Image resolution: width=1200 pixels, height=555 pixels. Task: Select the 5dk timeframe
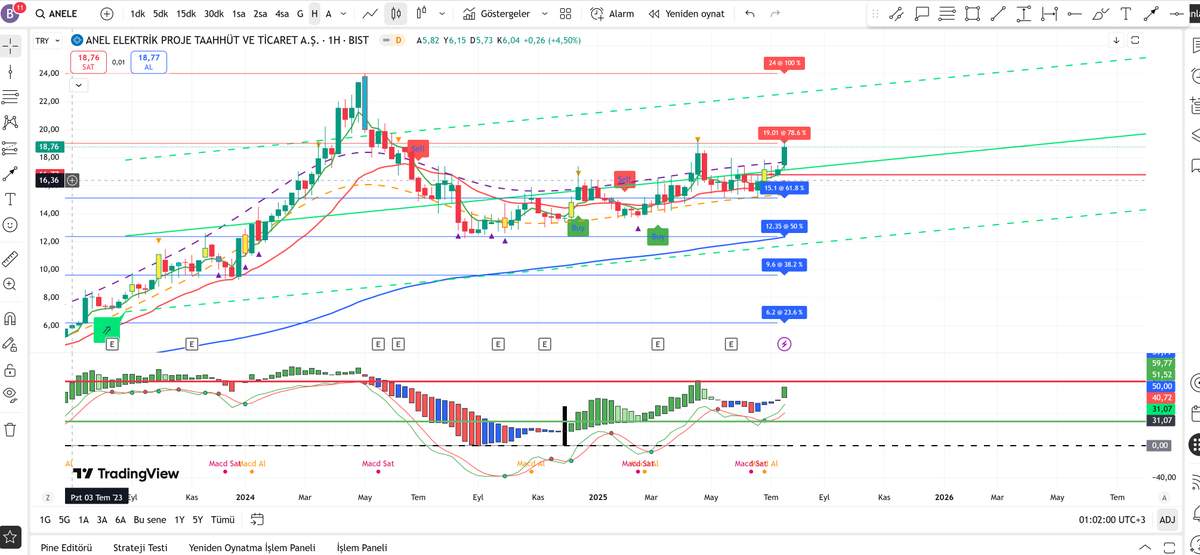tap(161, 14)
